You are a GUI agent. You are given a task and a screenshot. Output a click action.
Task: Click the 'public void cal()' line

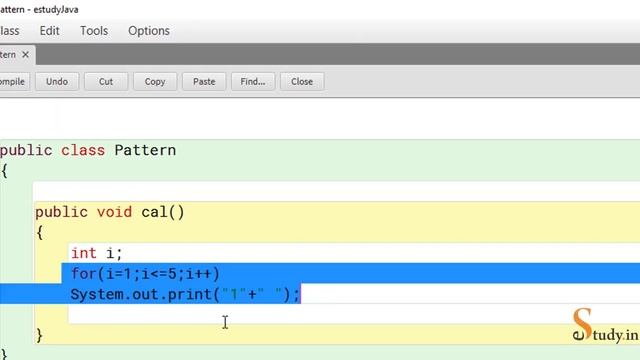tap(109, 212)
